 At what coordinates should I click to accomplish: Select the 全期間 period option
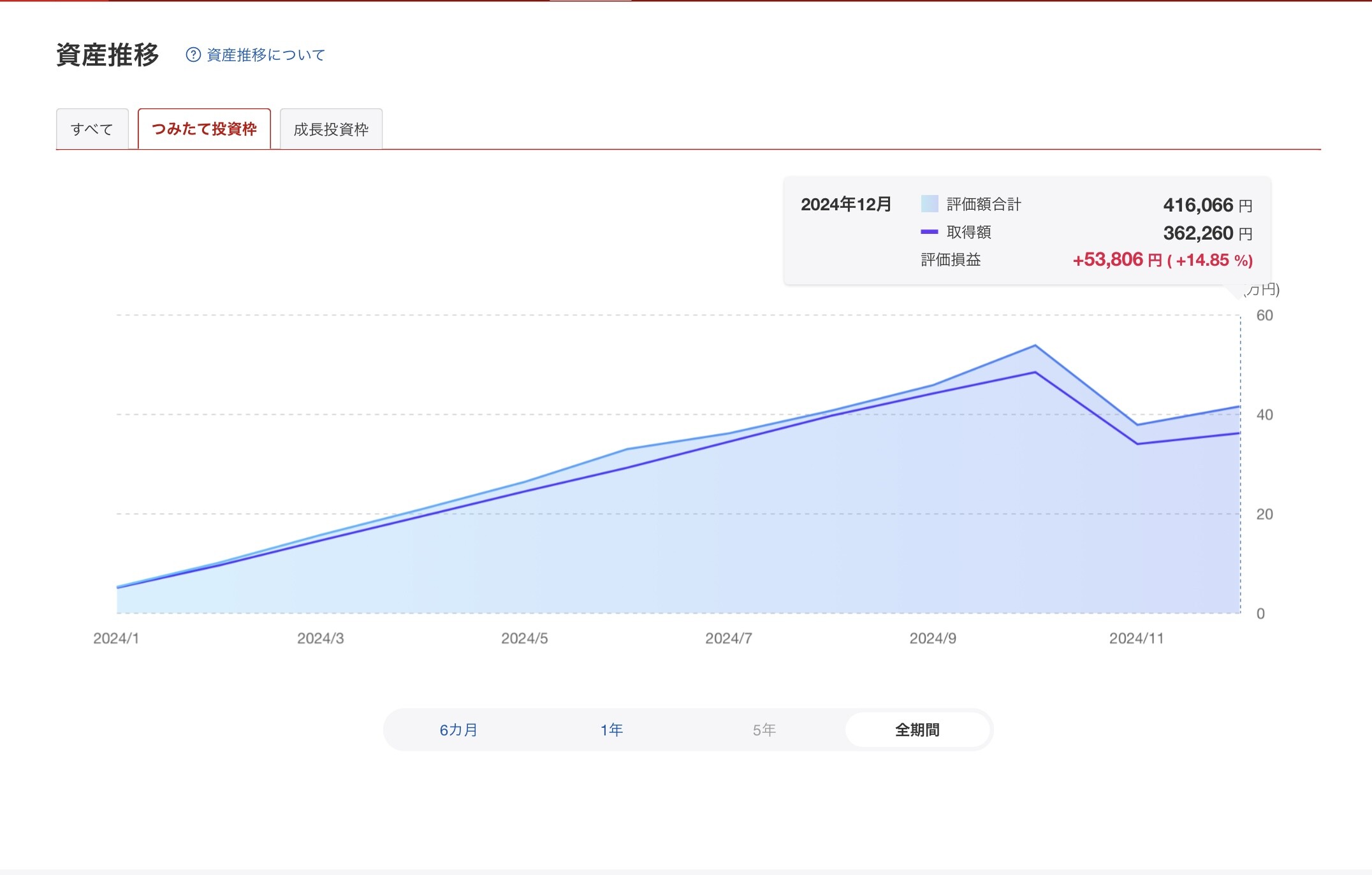coord(917,730)
